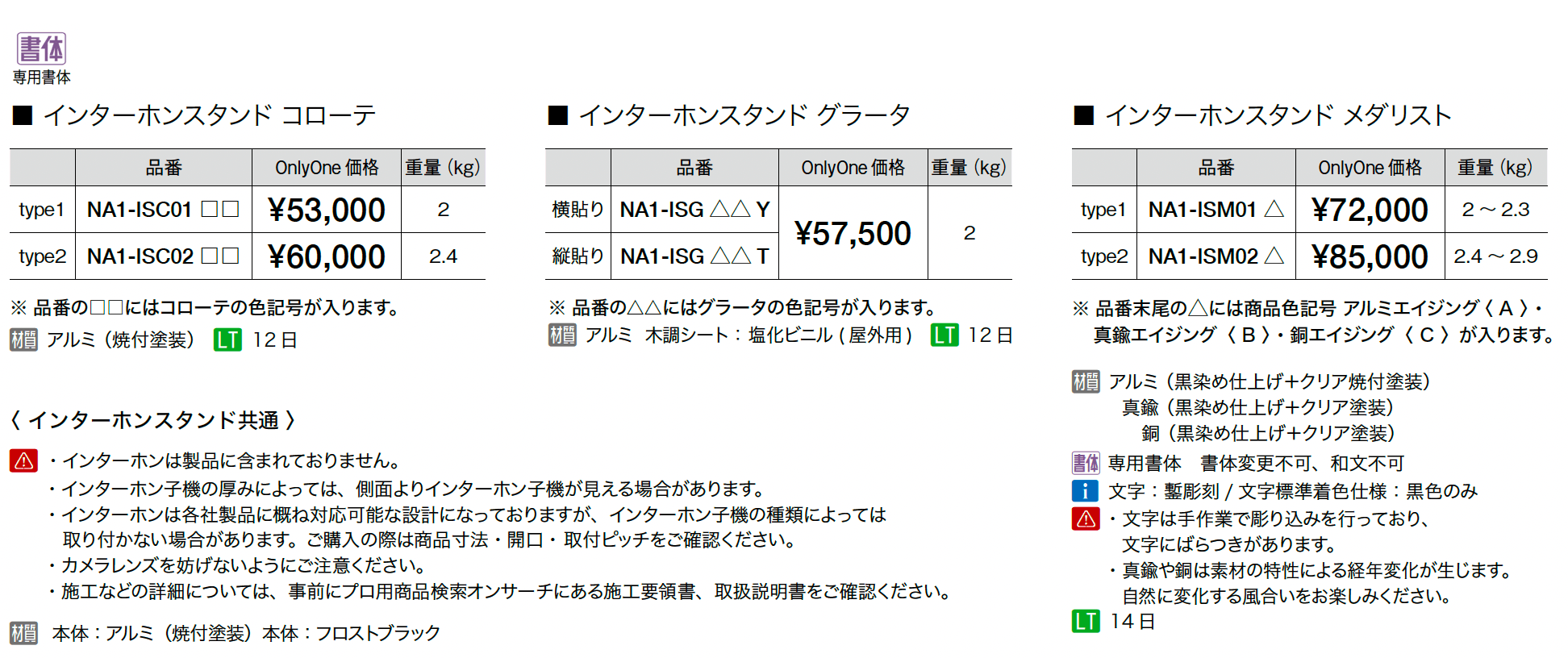Click the ¥57,500 price in グラータ table
1568x658 pixels.
pyautogui.click(x=853, y=233)
